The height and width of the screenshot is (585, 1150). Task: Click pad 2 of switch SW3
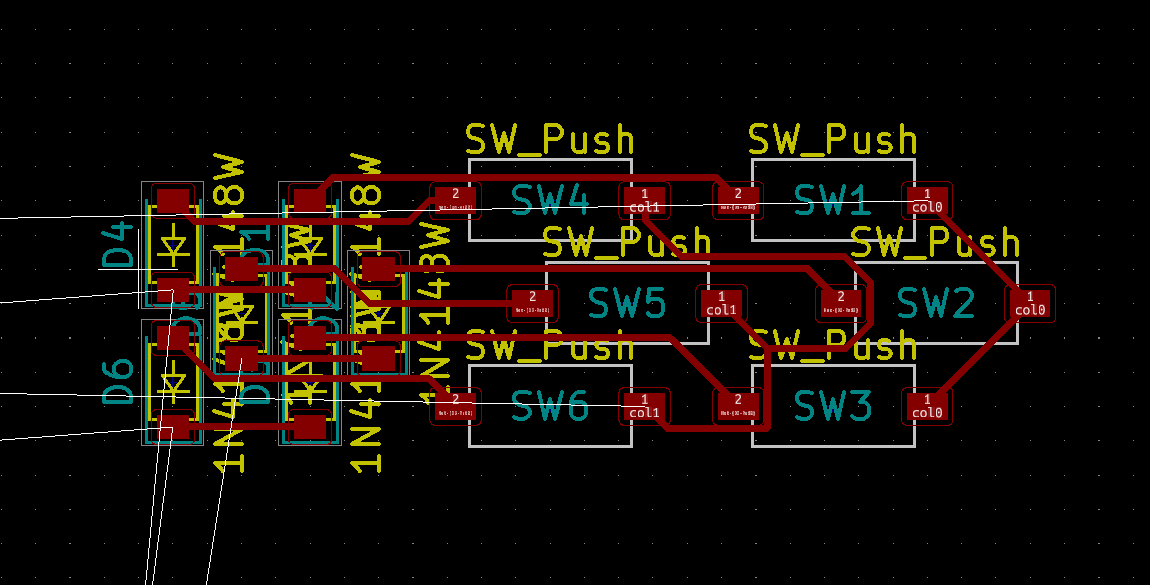click(738, 406)
